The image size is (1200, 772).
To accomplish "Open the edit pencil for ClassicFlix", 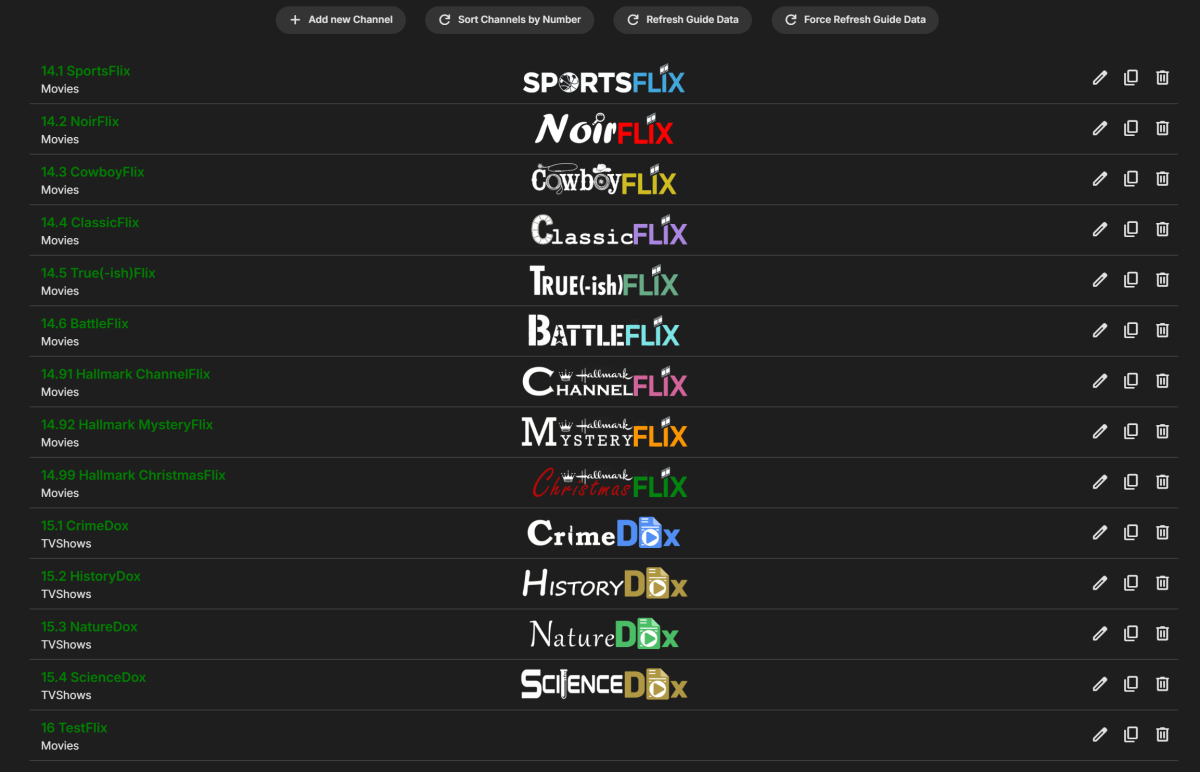I will [1100, 229].
